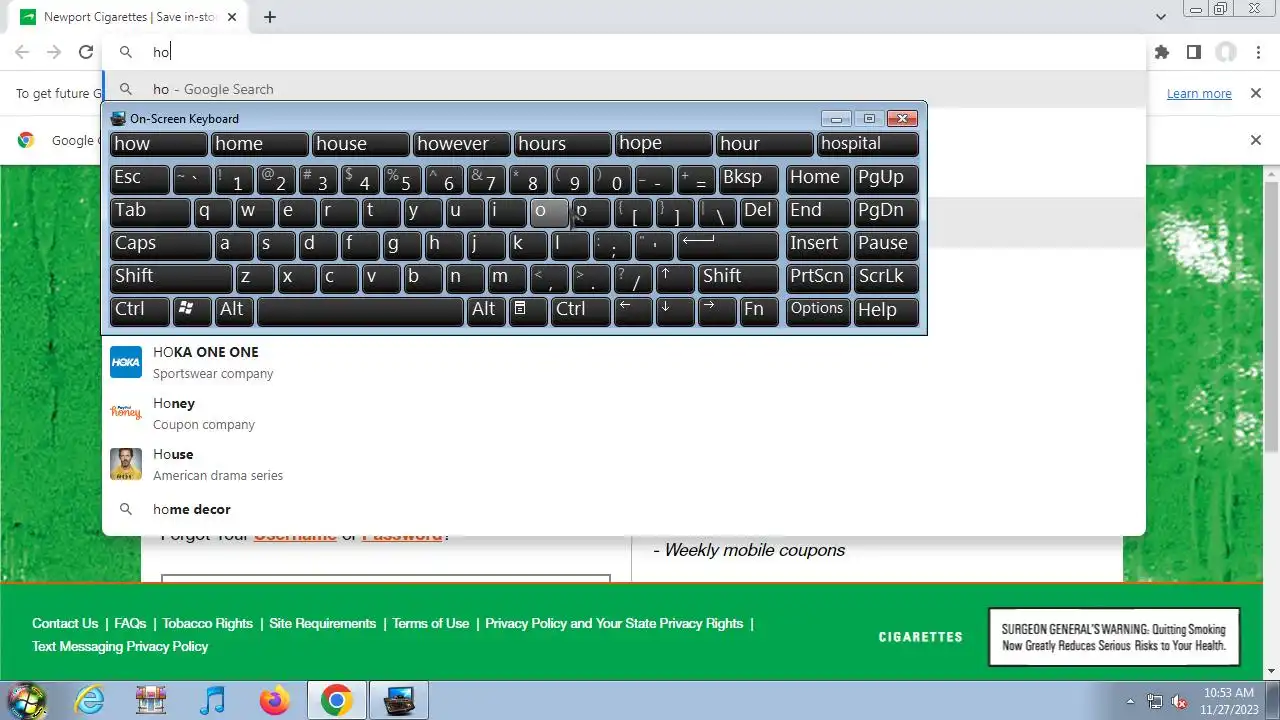Toggle Fn key on On-Screen Keyboard
The image size is (1280, 720).
(x=760, y=311)
